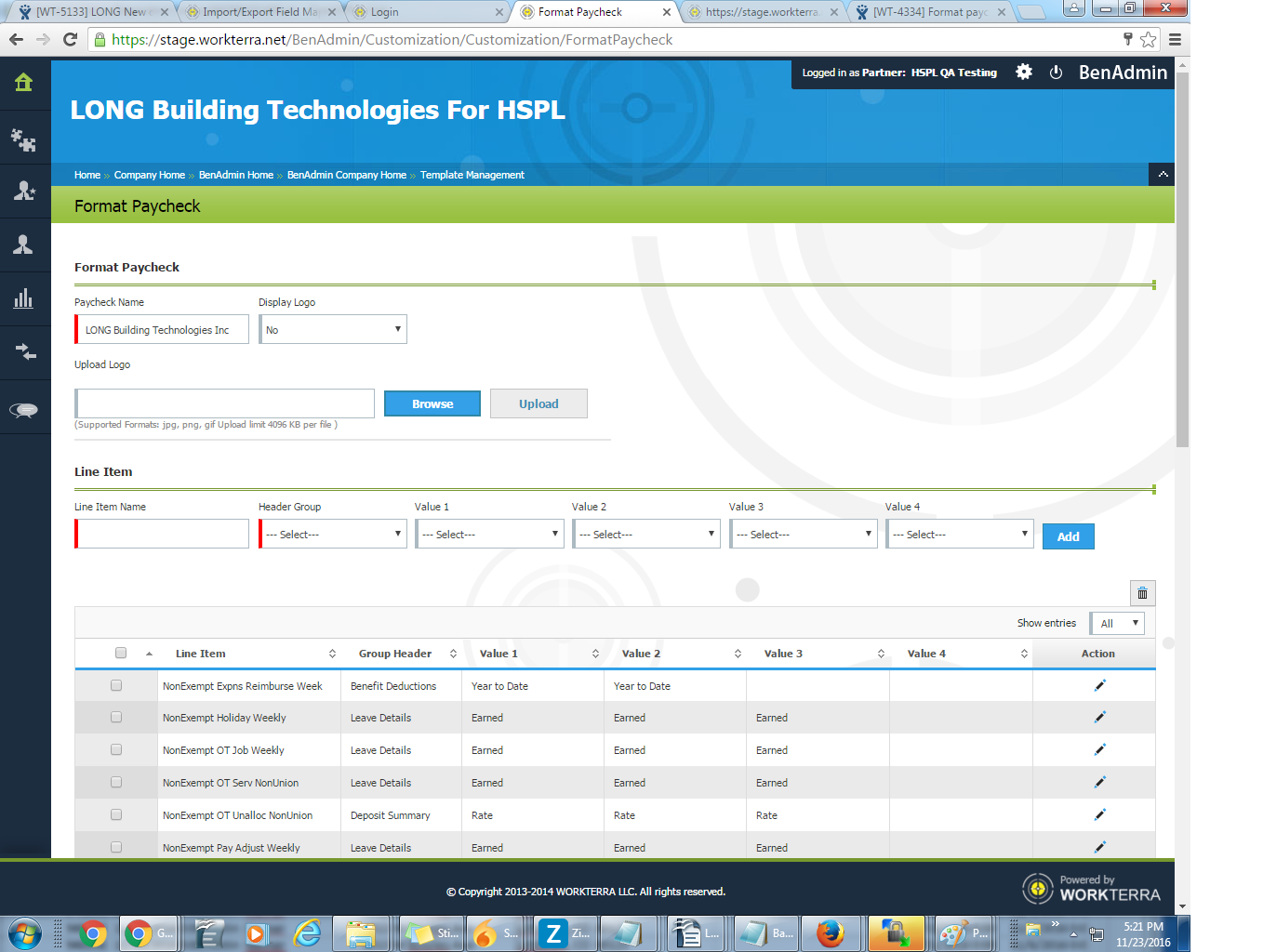The width and height of the screenshot is (1263, 952).
Task: Open the Value 4 select dropdown
Action: [x=960, y=534]
